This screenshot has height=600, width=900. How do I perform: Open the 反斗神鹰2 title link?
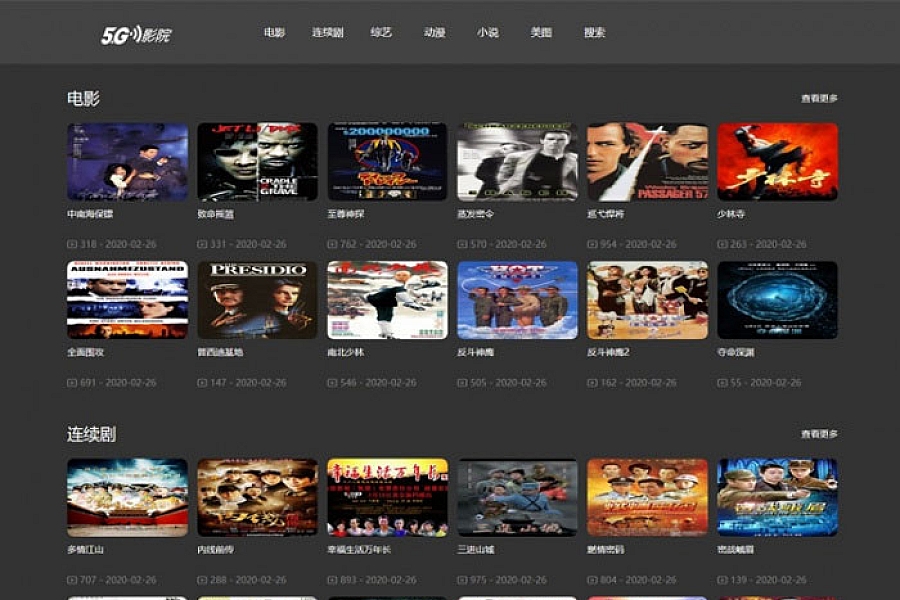coord(608,352)
